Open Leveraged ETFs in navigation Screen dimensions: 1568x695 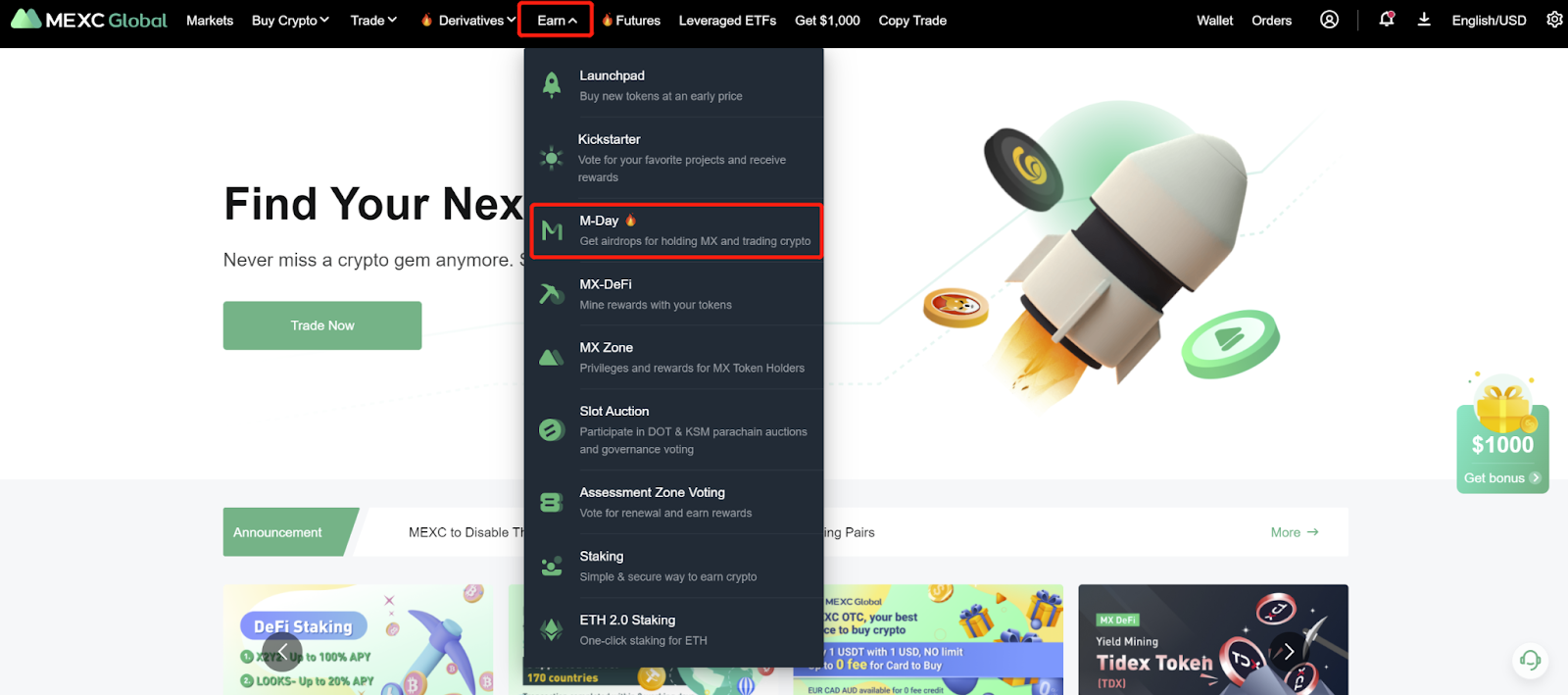[727, 20]
